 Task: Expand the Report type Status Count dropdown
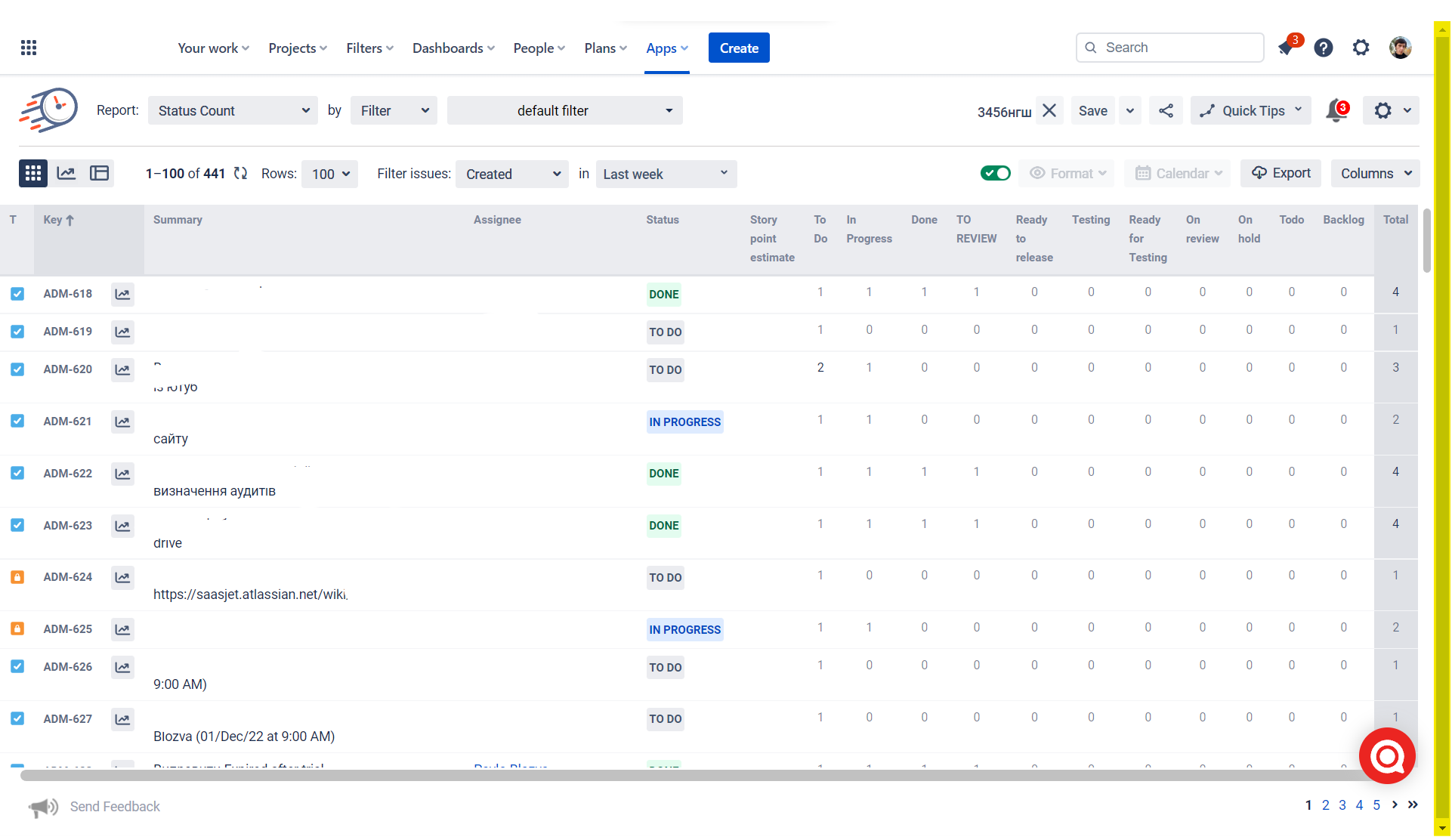click(x=233, y=110)
